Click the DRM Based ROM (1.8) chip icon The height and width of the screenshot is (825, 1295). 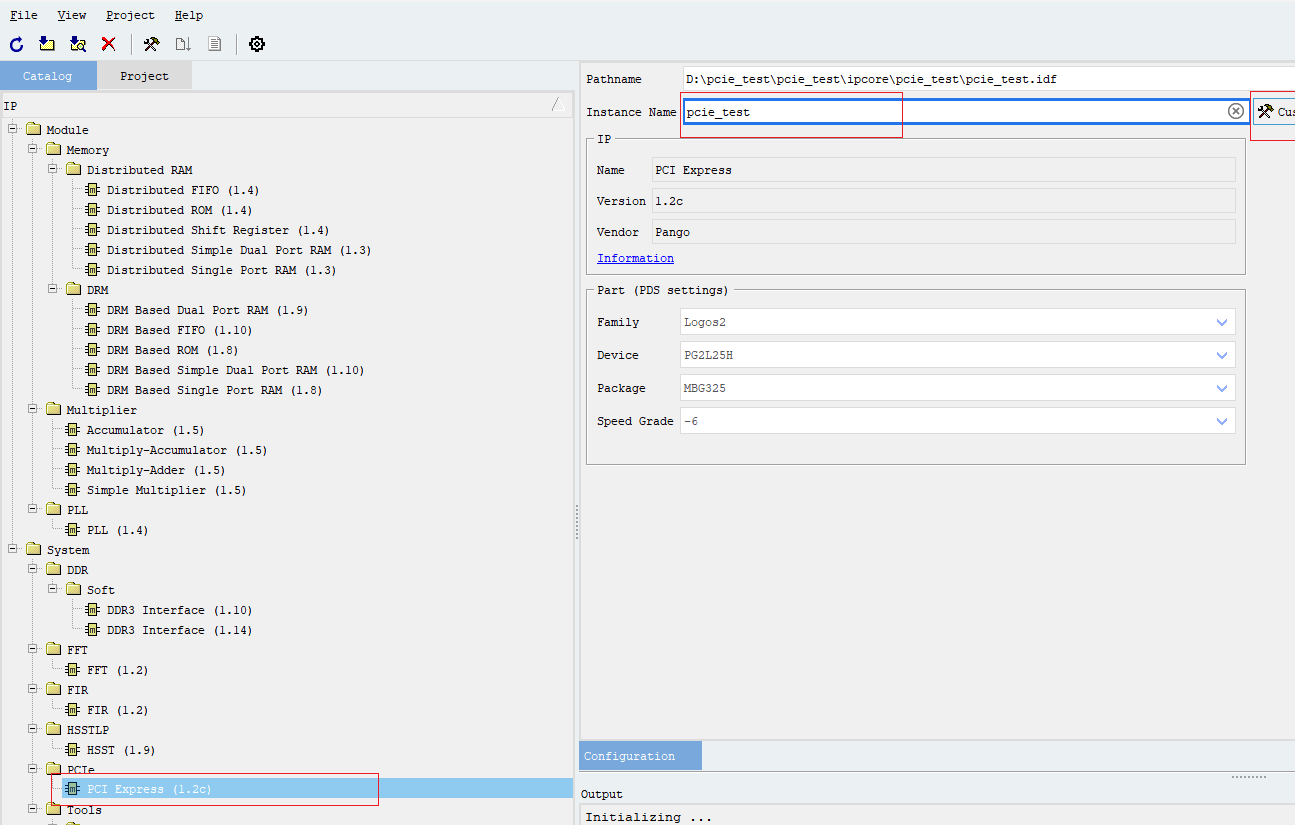(93, 350)
